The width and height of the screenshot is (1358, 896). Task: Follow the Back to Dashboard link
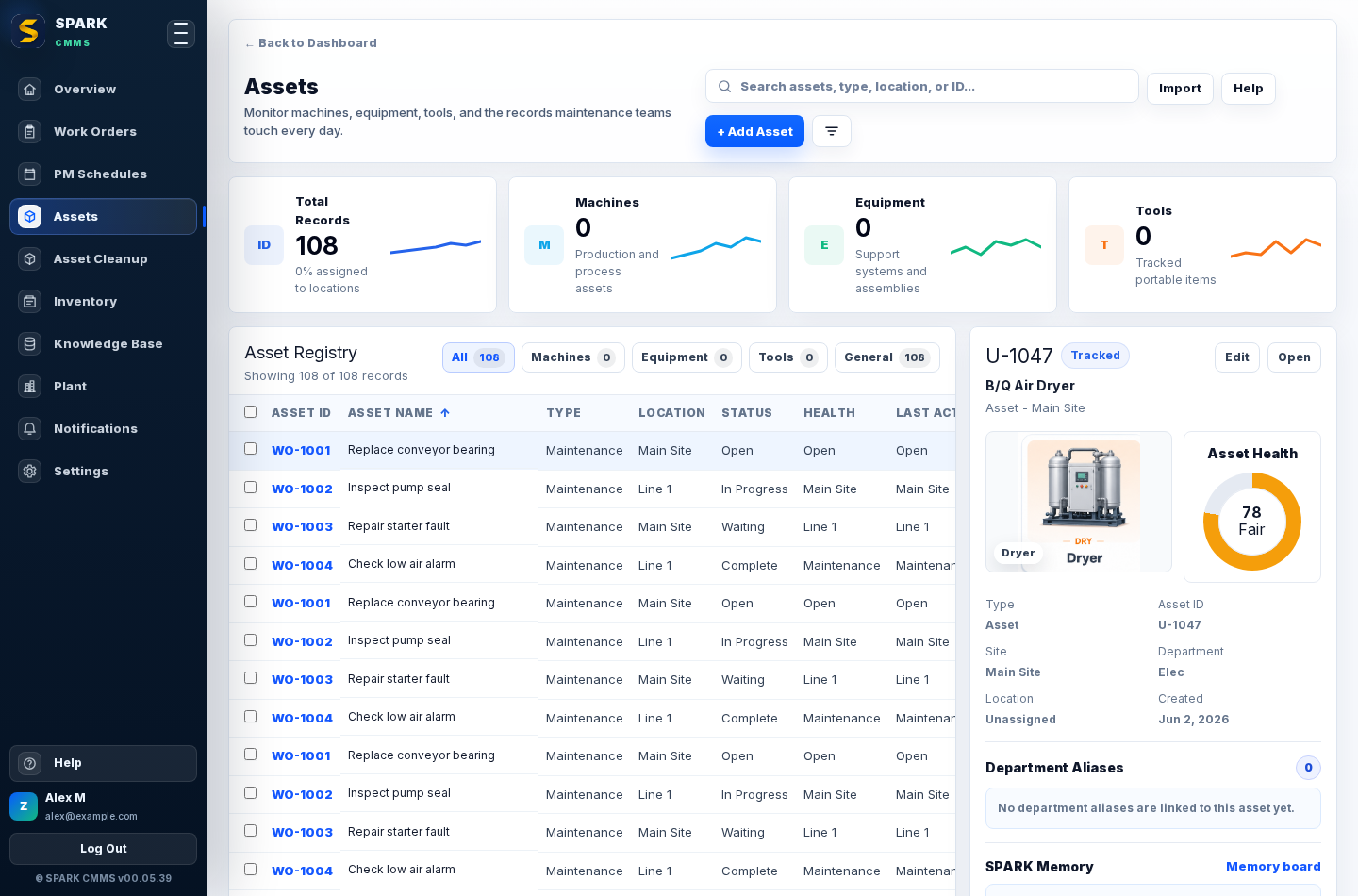(x=310, y=43)
